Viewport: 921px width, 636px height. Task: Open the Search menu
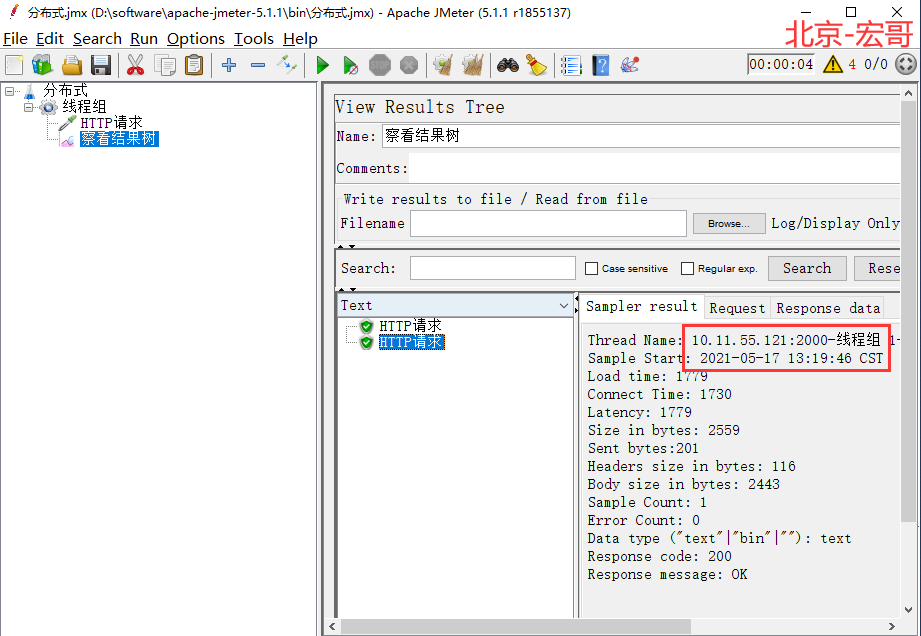tap(97, 39)
